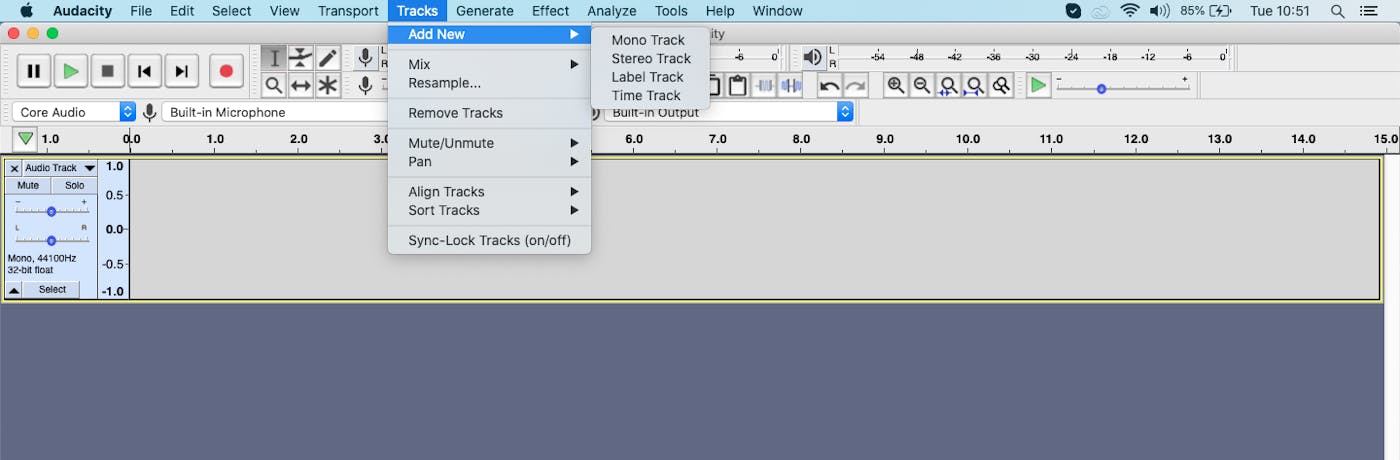Start playback with the green Play button

(x=71, y=71)
